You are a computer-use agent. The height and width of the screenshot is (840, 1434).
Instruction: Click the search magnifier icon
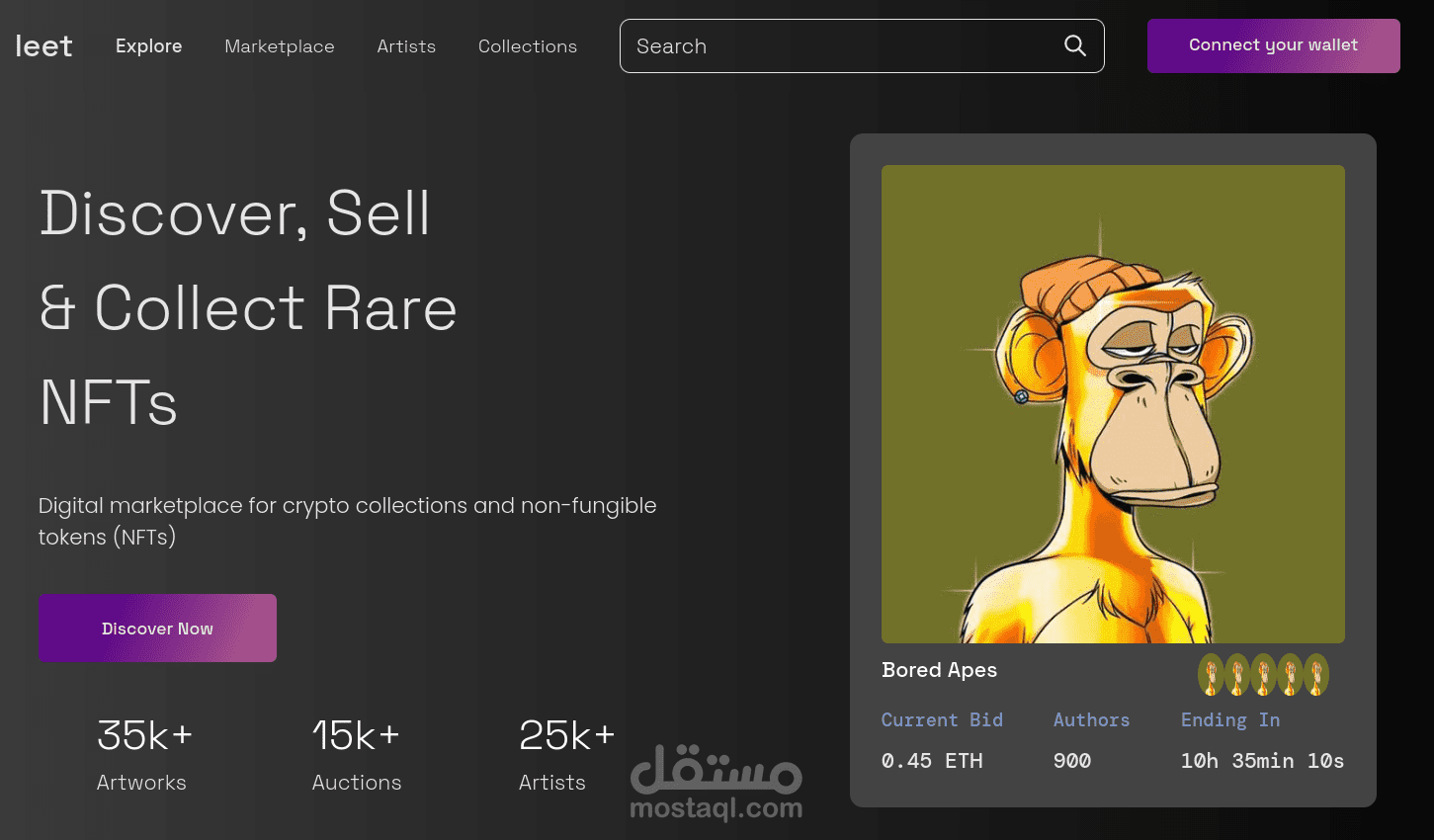pos(1075,45)
